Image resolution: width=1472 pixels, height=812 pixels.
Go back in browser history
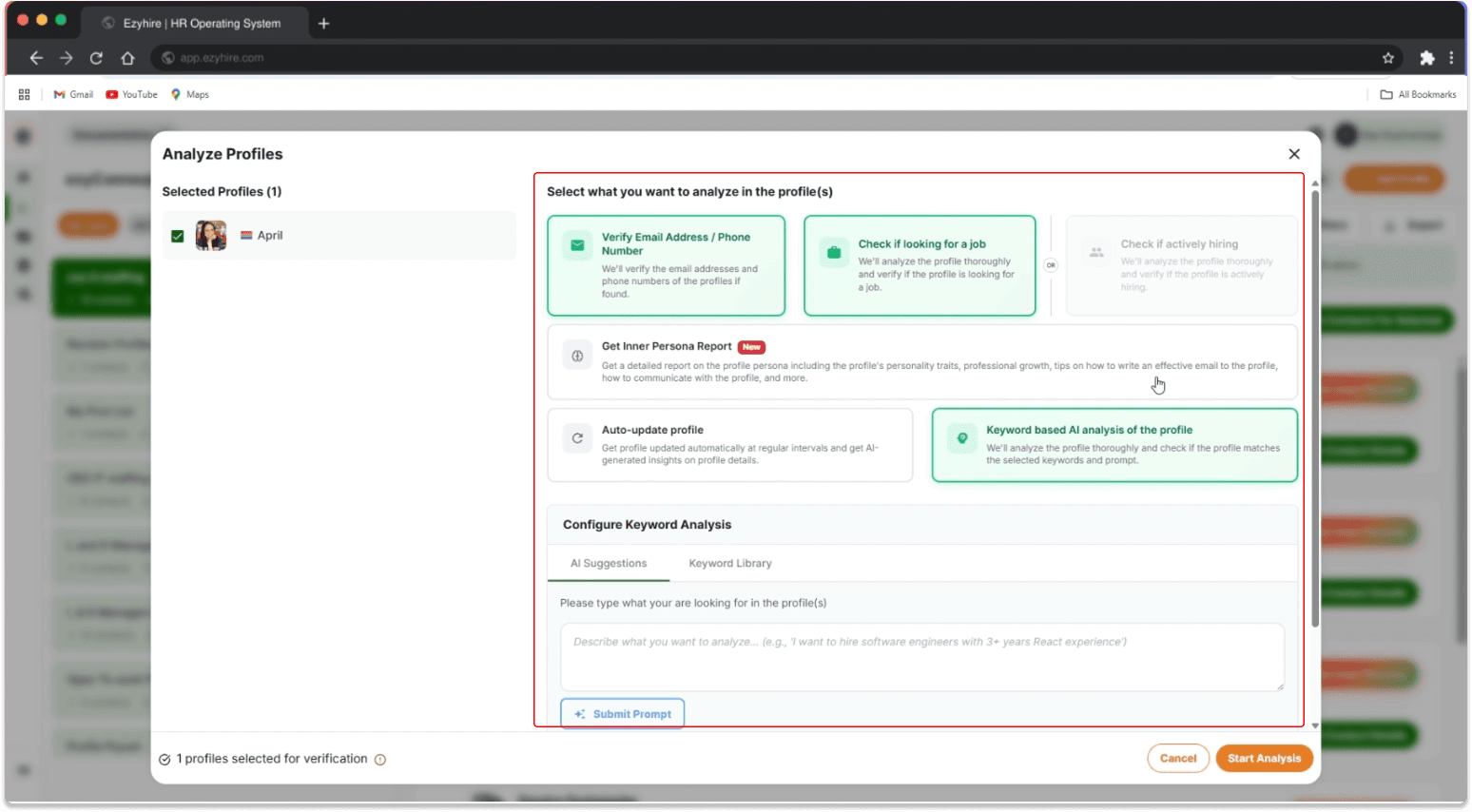coord(36,58)
